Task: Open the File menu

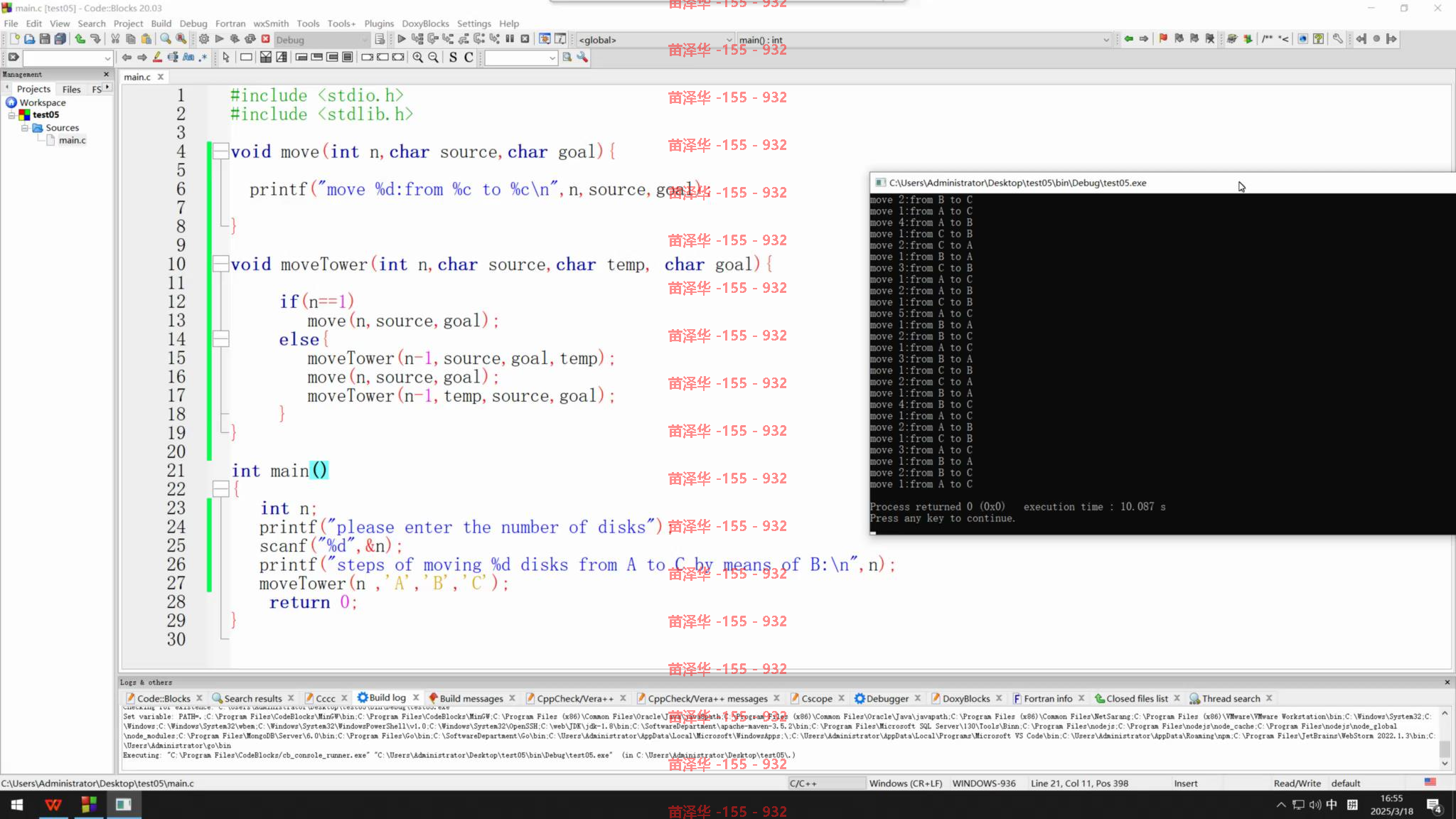Action: (x=11, y=23)
